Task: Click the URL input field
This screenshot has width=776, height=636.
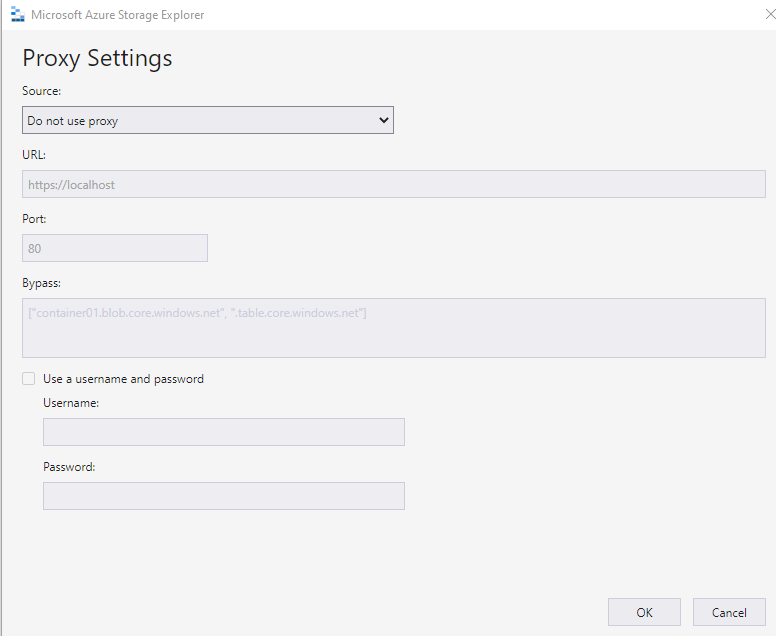Action: pyautogui.click(x=393, y=184)
